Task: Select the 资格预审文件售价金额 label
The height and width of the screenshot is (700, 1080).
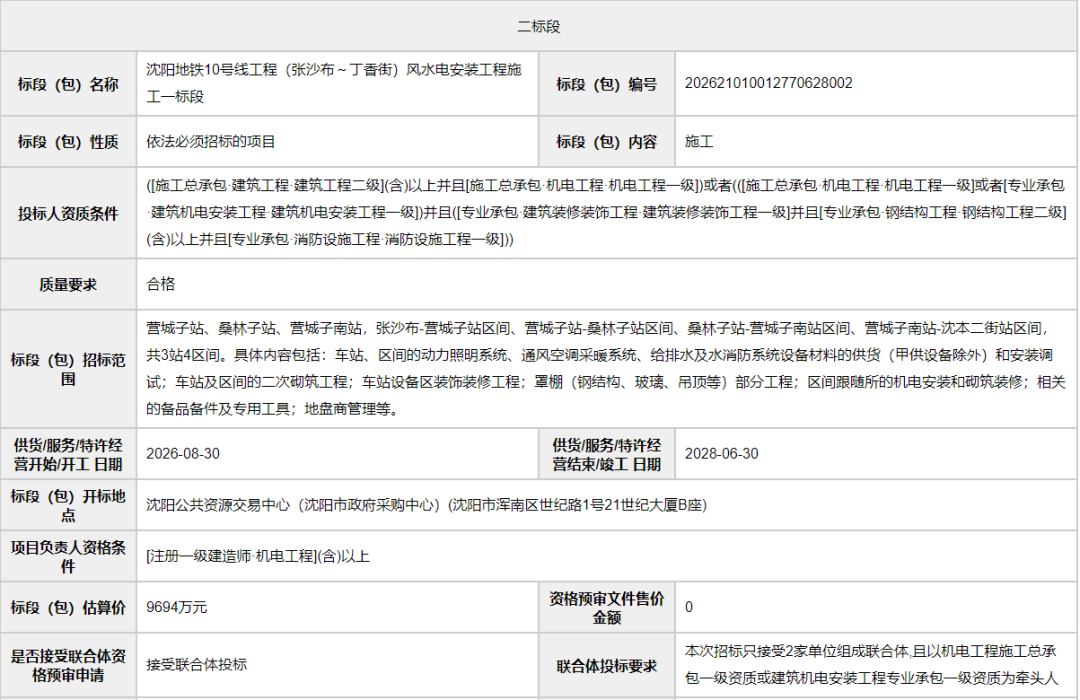Action: [607, 608]
